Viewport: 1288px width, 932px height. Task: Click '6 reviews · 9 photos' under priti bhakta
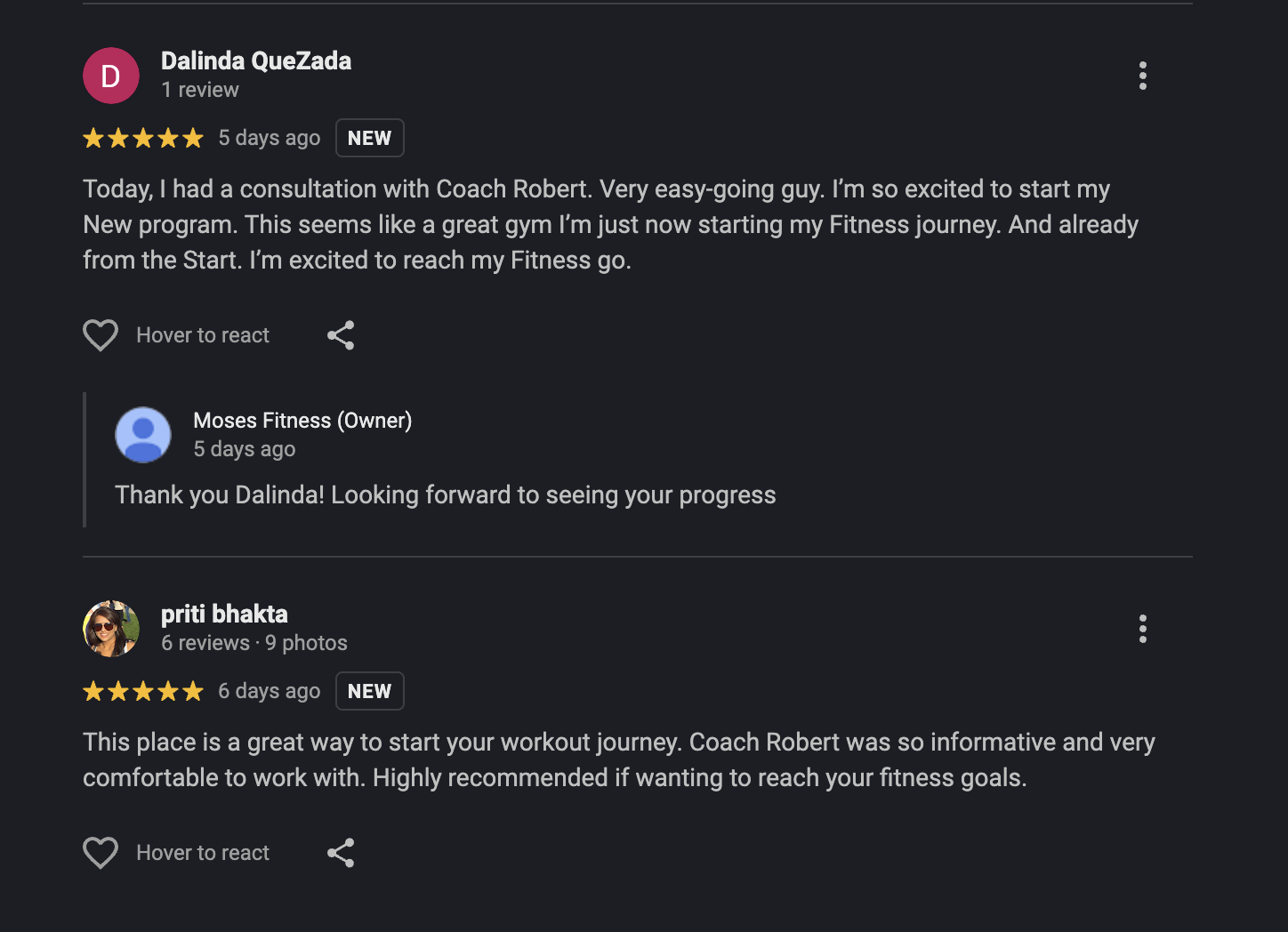(254, 643)
